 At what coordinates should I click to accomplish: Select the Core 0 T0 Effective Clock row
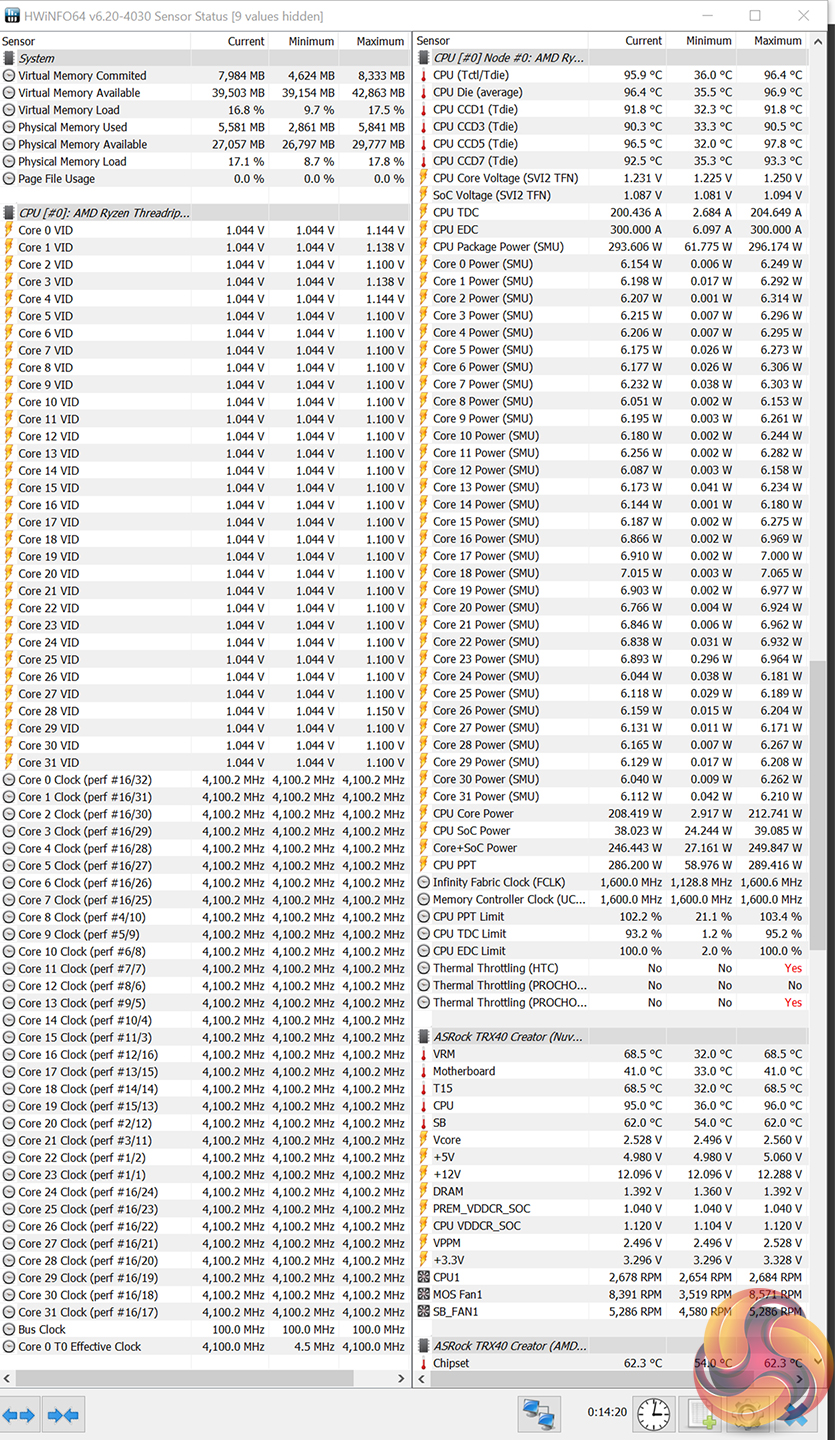point(204,1347)
